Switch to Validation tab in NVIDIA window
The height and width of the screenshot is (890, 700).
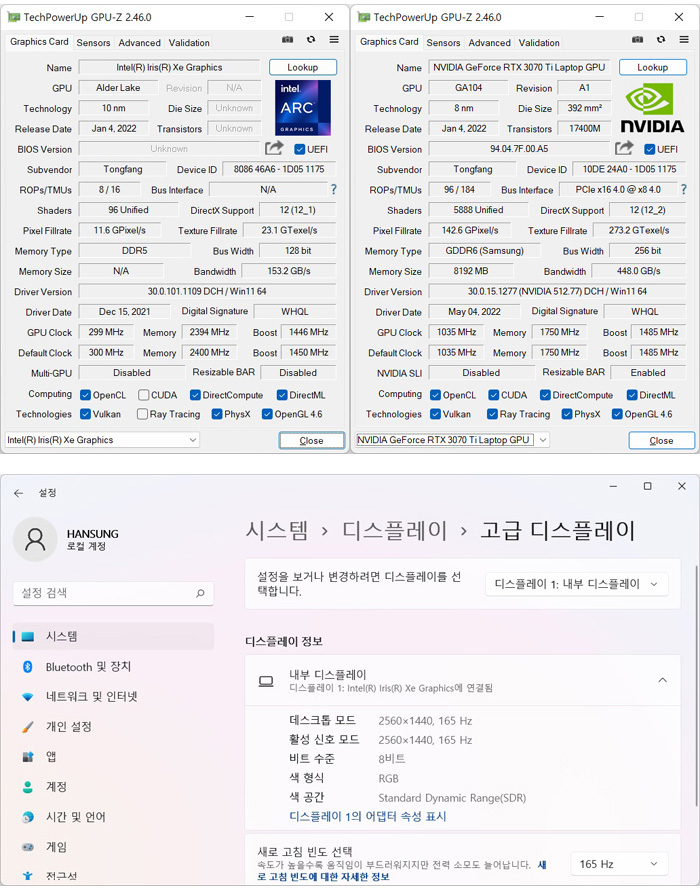coord(539,43)
